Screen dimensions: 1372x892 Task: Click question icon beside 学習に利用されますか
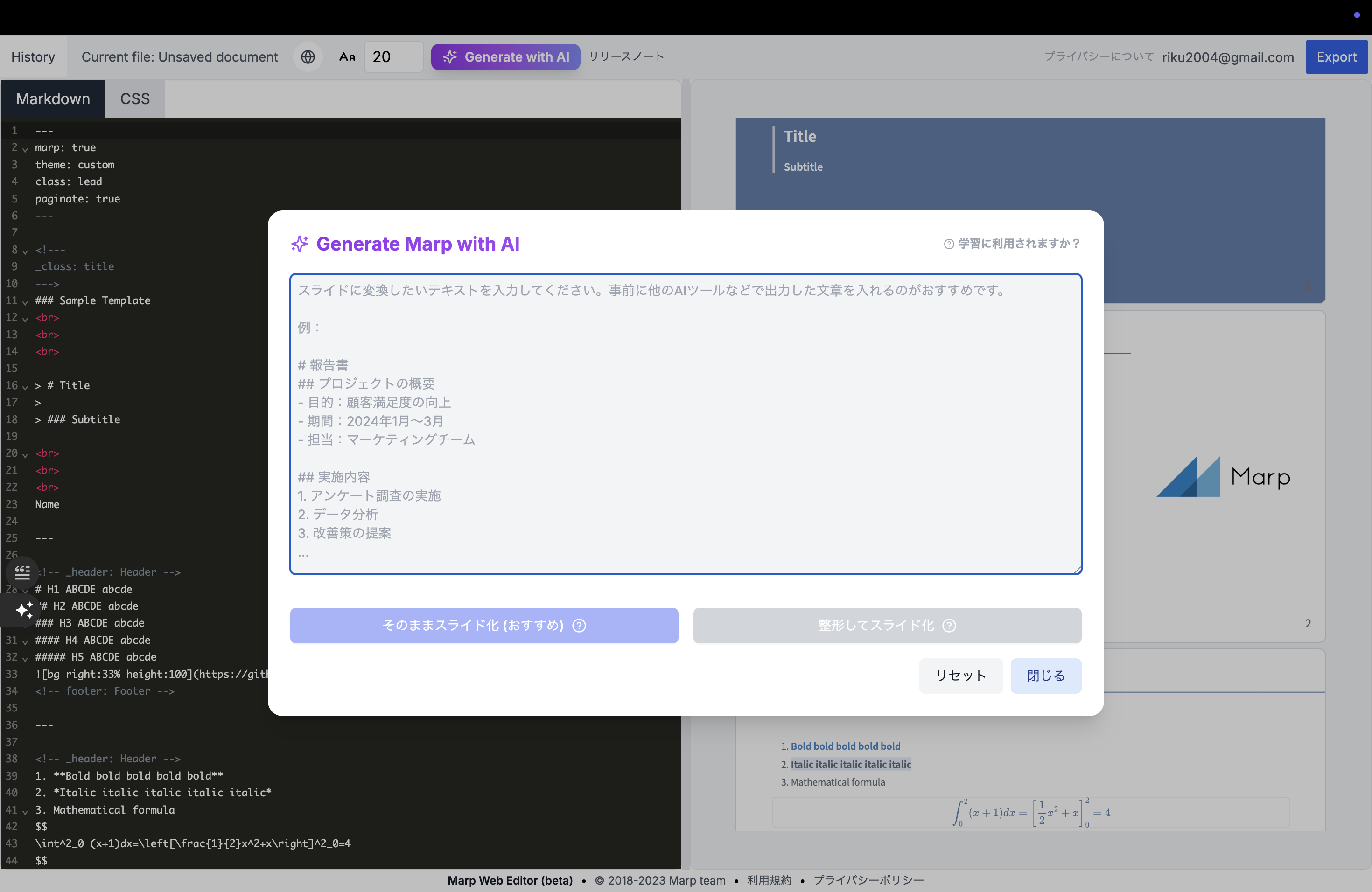click(948, 244)
